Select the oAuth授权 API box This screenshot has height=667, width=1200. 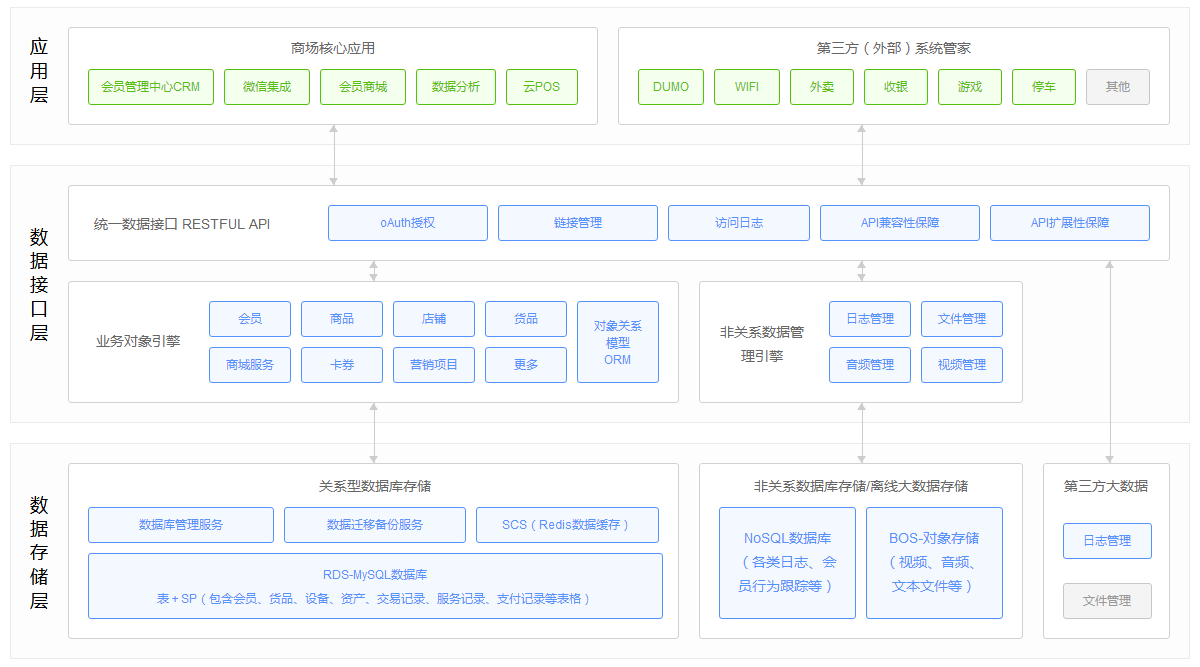(x=407, y=223)
